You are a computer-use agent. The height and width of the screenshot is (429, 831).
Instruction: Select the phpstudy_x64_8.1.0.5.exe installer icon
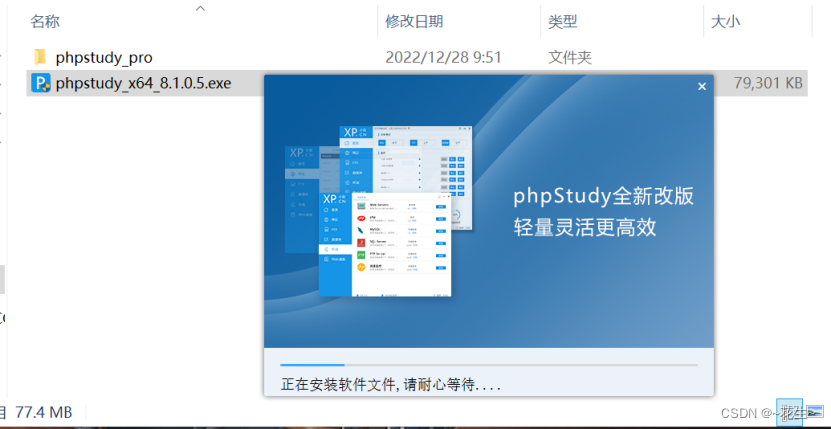click(41, 83)
